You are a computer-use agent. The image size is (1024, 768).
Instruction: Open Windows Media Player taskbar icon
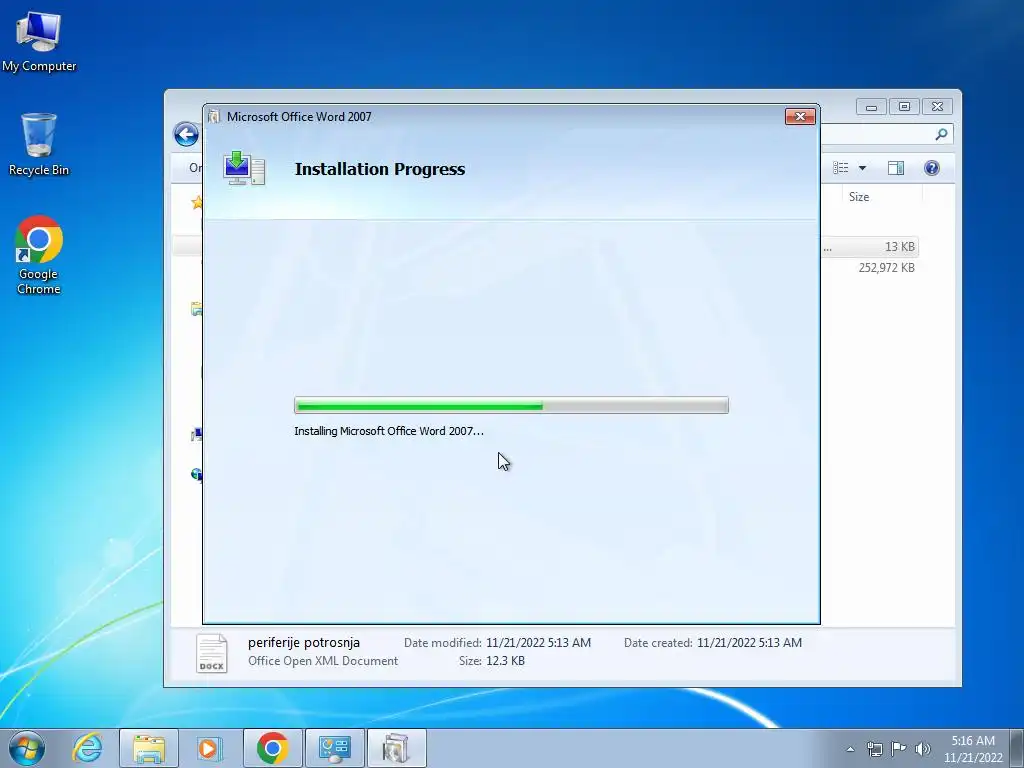click(210, 748)
